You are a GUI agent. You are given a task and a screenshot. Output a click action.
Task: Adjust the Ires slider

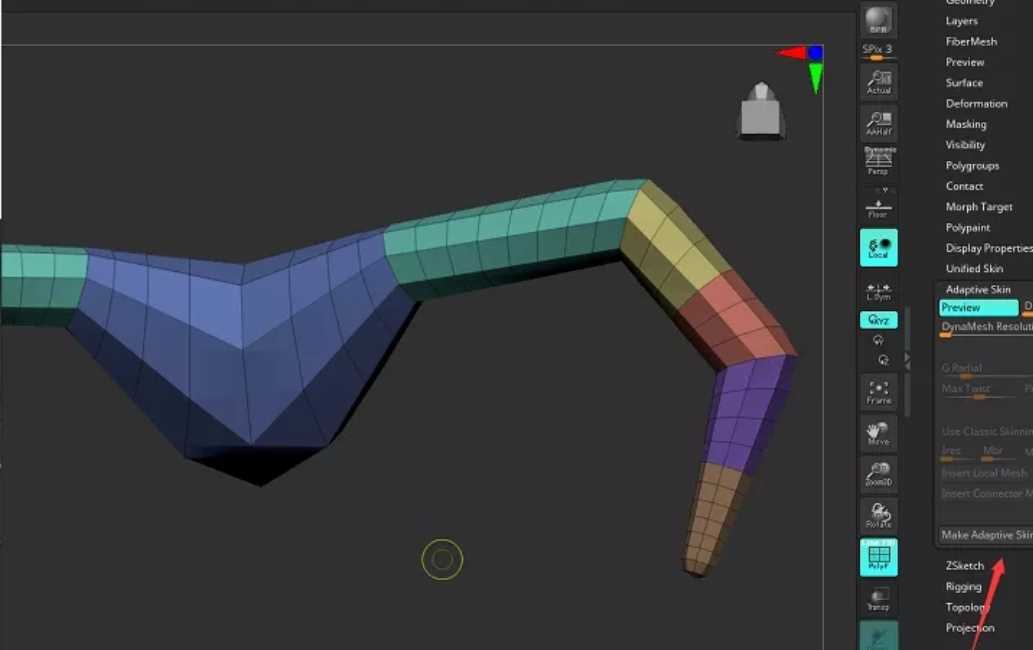[x=957, y=452]
